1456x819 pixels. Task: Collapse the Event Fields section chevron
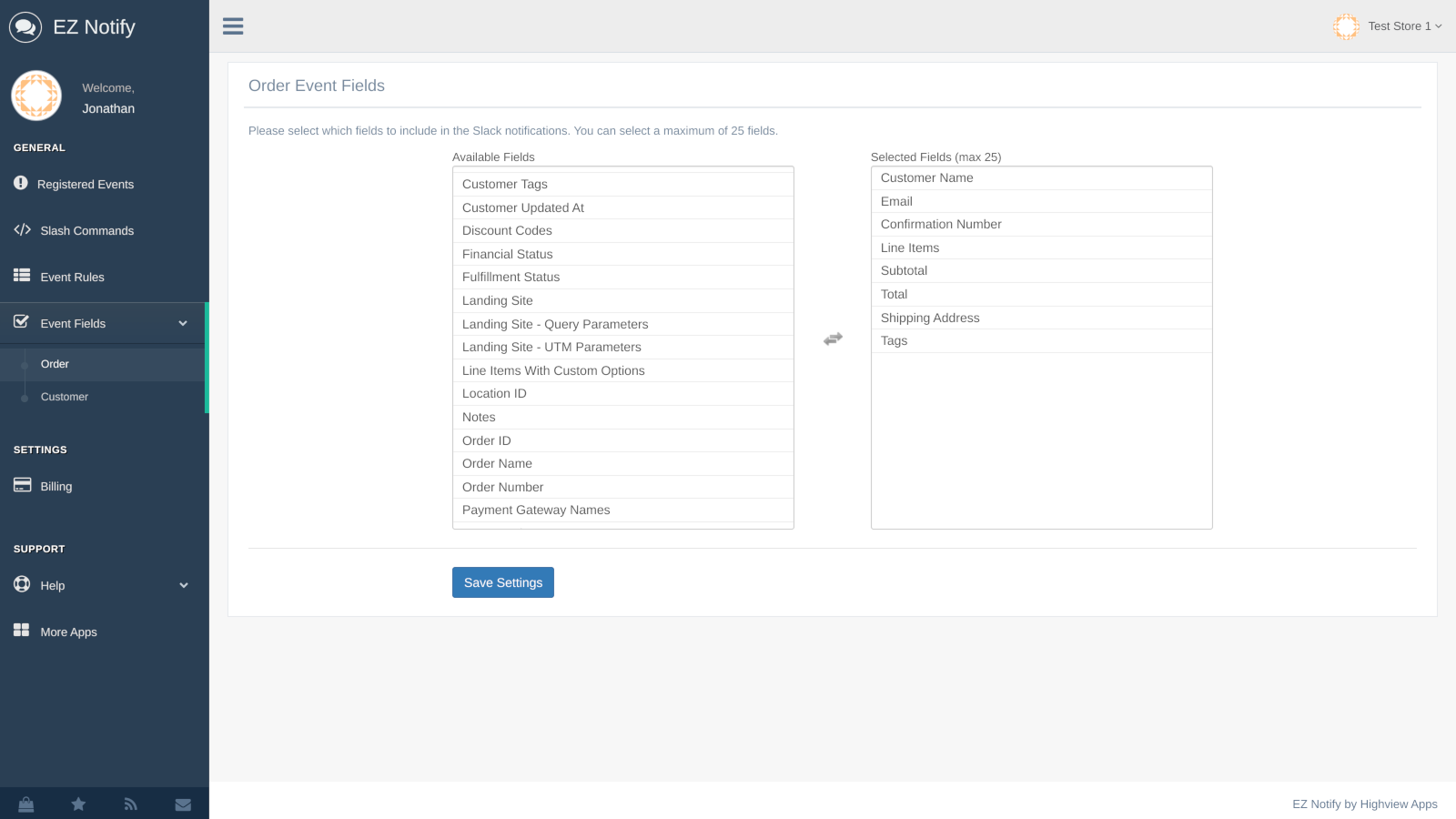[184, 323]
